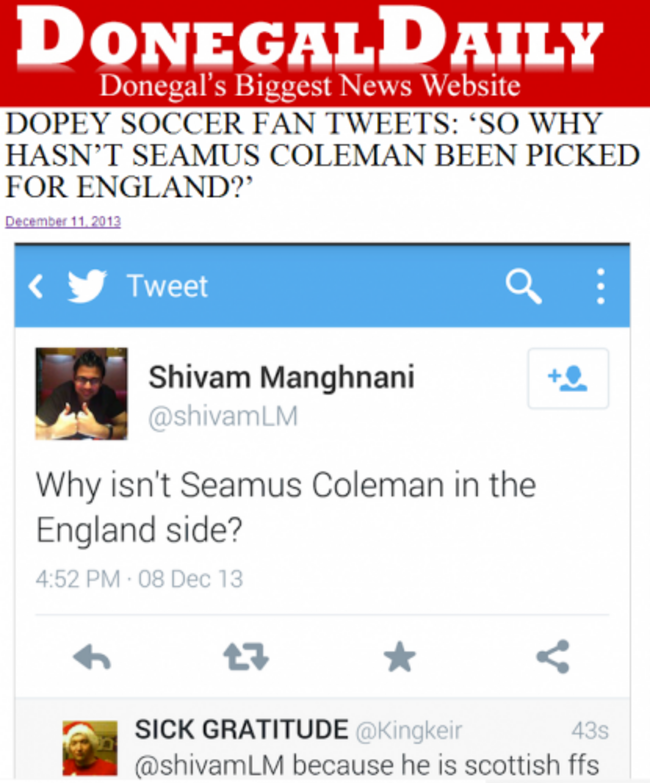Open the December 11, 2013 date link
The image size is (650, 783).
click(x=63, y=221)
